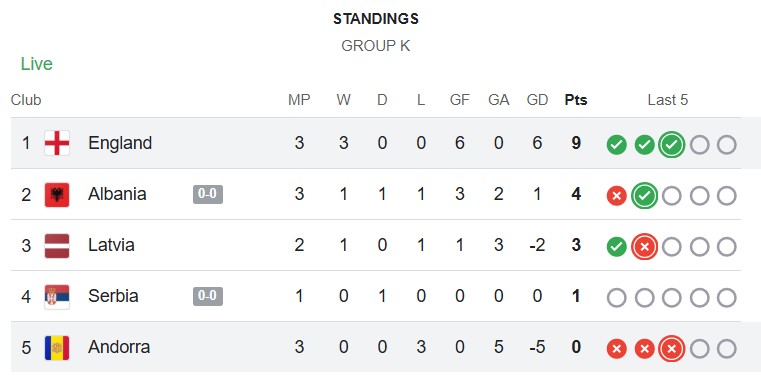Viewport: 761px width, 390px height.
Task: Click the Live indicator label
Action: (x=36, y=64)
